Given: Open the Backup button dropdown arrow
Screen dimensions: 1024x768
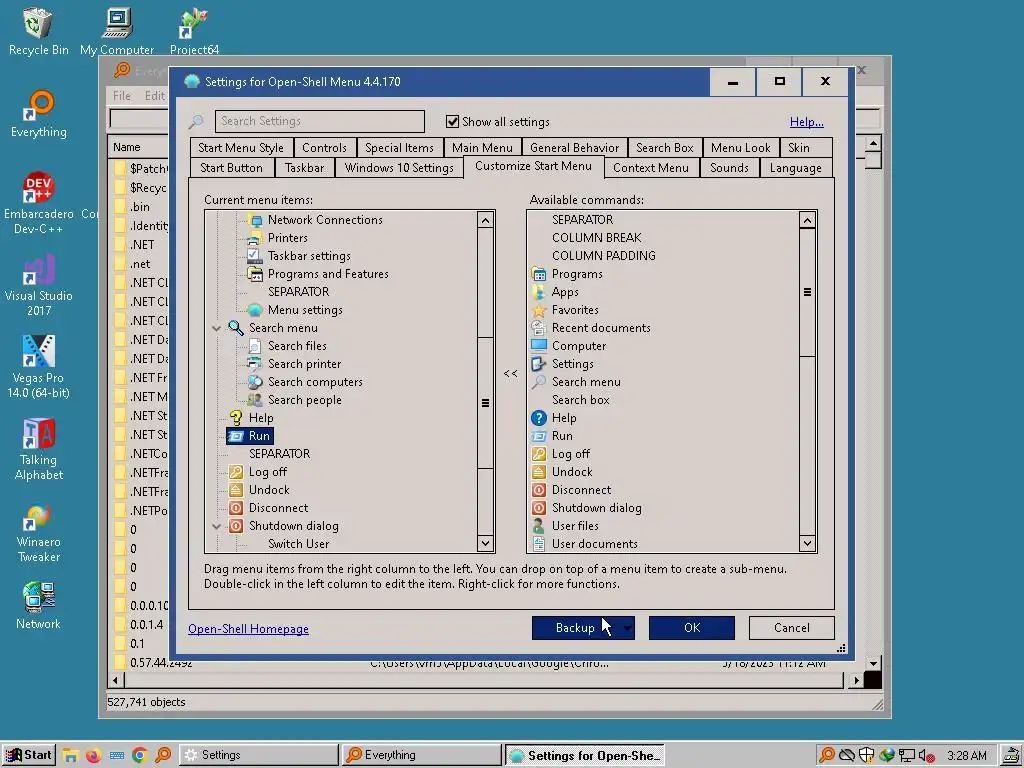Looking at the screenshot, I should pyautogui.click(x=627, y=628).
